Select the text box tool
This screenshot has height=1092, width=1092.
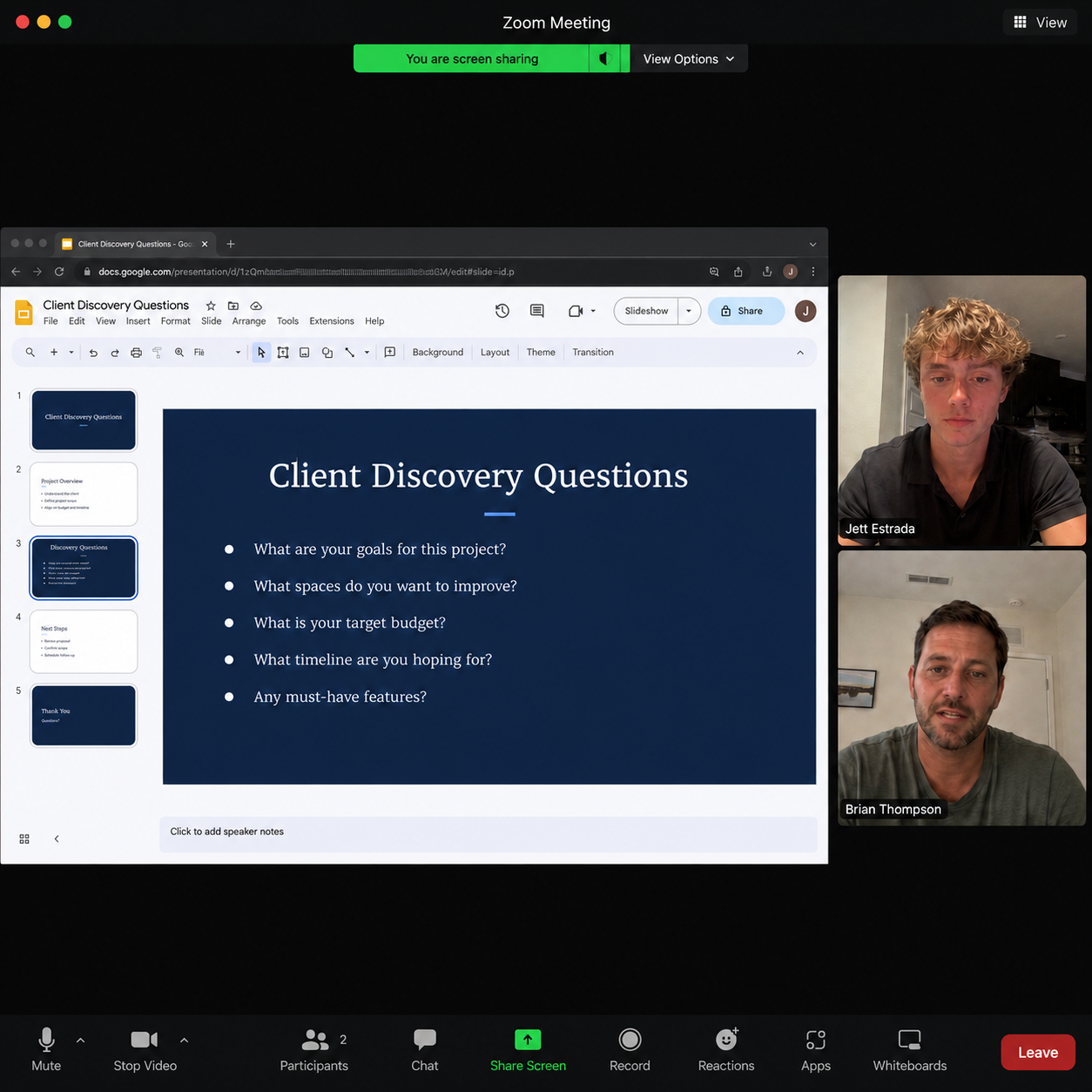pos(283,353)
